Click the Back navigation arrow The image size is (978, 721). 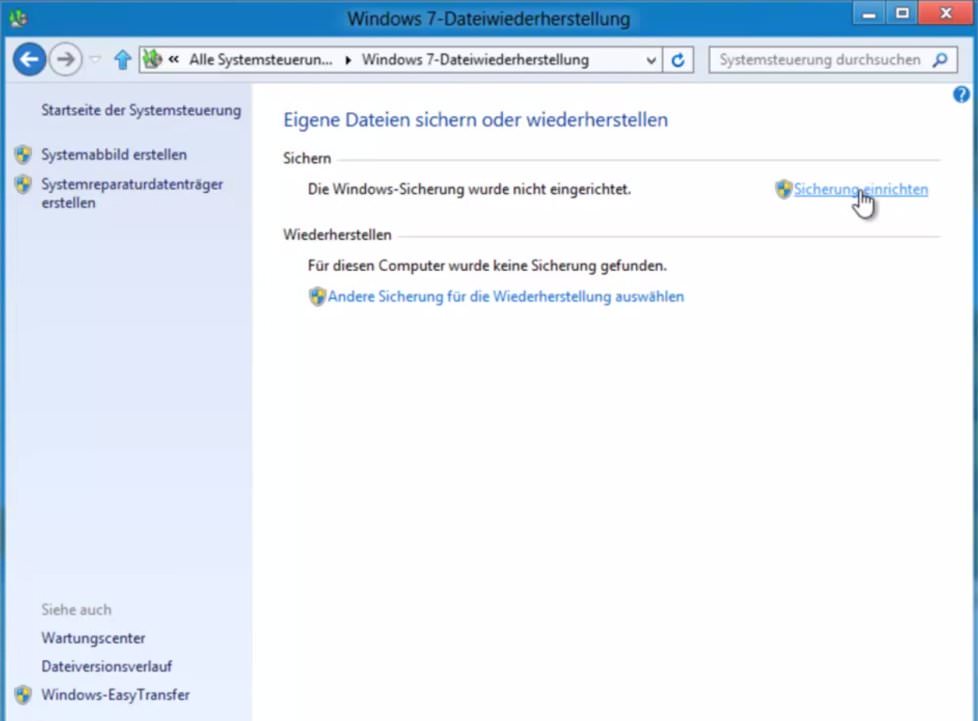pos(29,59)
